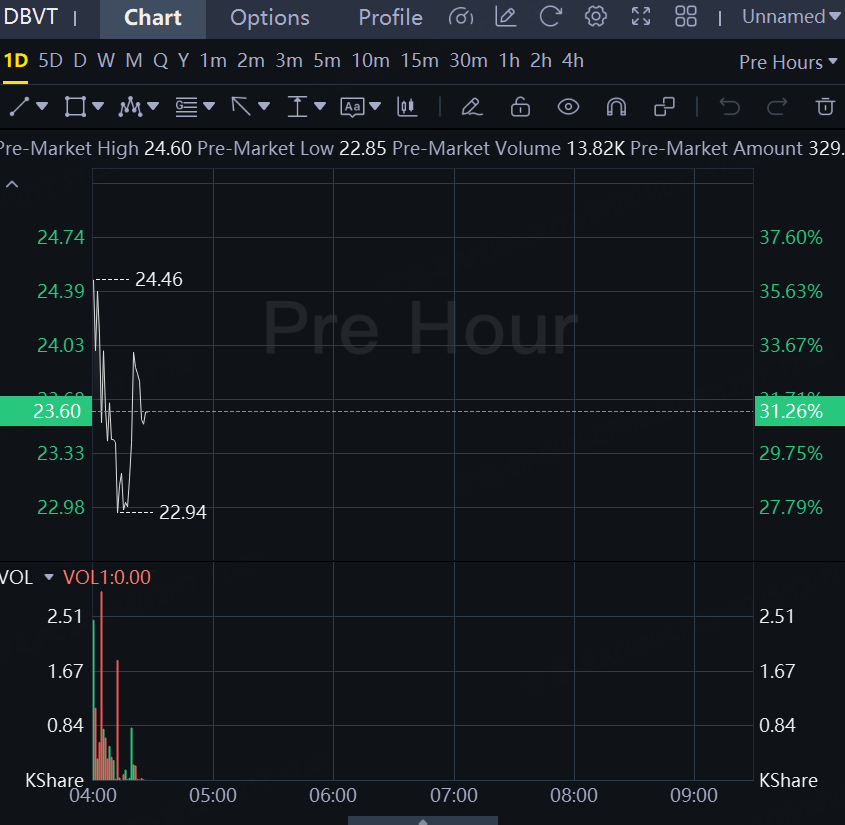
Task: Open the multi-chart grid layout icon
Action: pyautogui.click(x=686, y=17)
